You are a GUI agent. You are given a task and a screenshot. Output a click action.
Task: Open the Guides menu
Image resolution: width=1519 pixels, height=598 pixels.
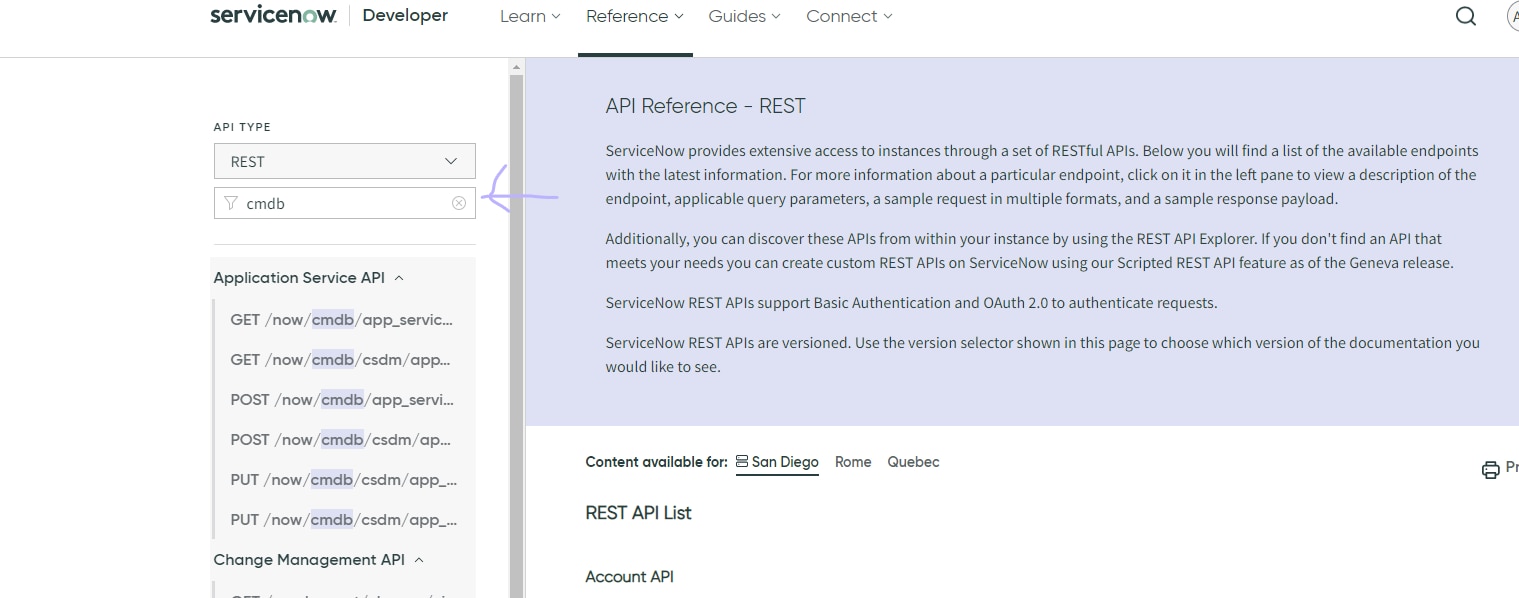coord(744,16)
